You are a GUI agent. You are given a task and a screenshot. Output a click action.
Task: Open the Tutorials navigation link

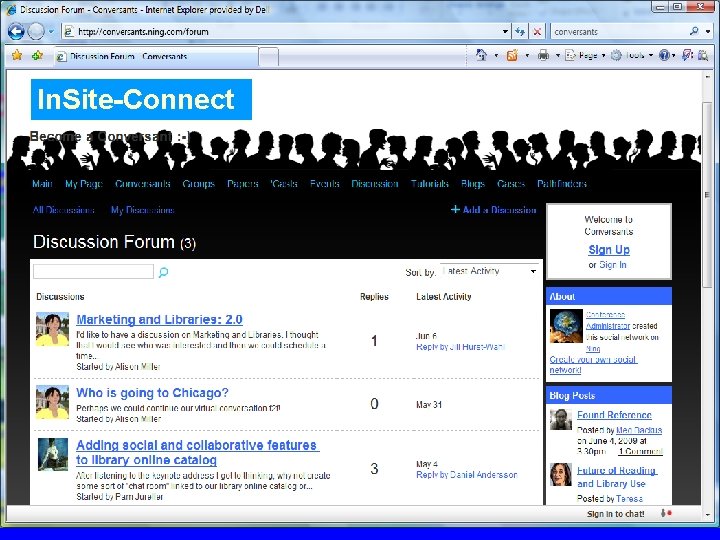pyautogui.click(x=430, y=184)
